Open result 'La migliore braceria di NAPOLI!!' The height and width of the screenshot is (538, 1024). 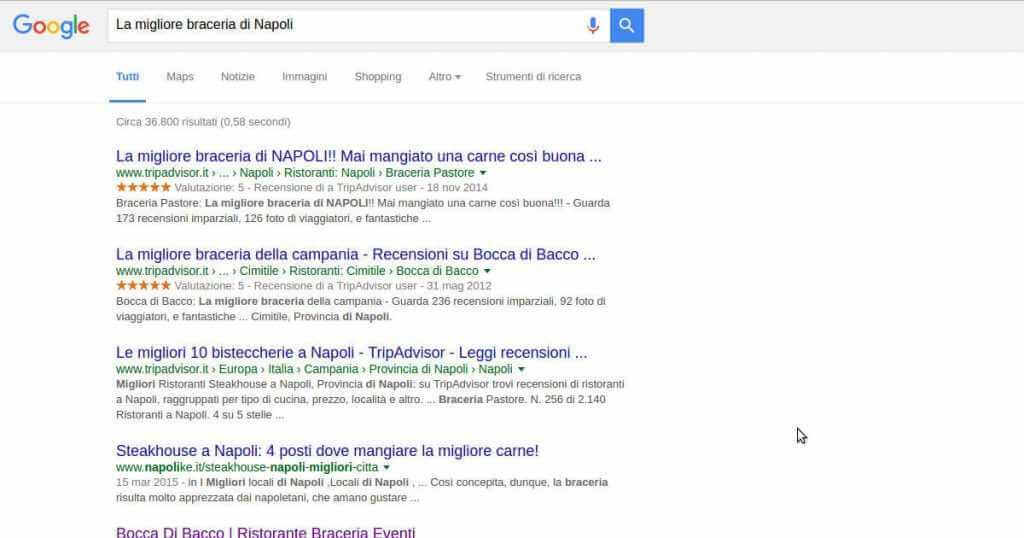(359, 156)
